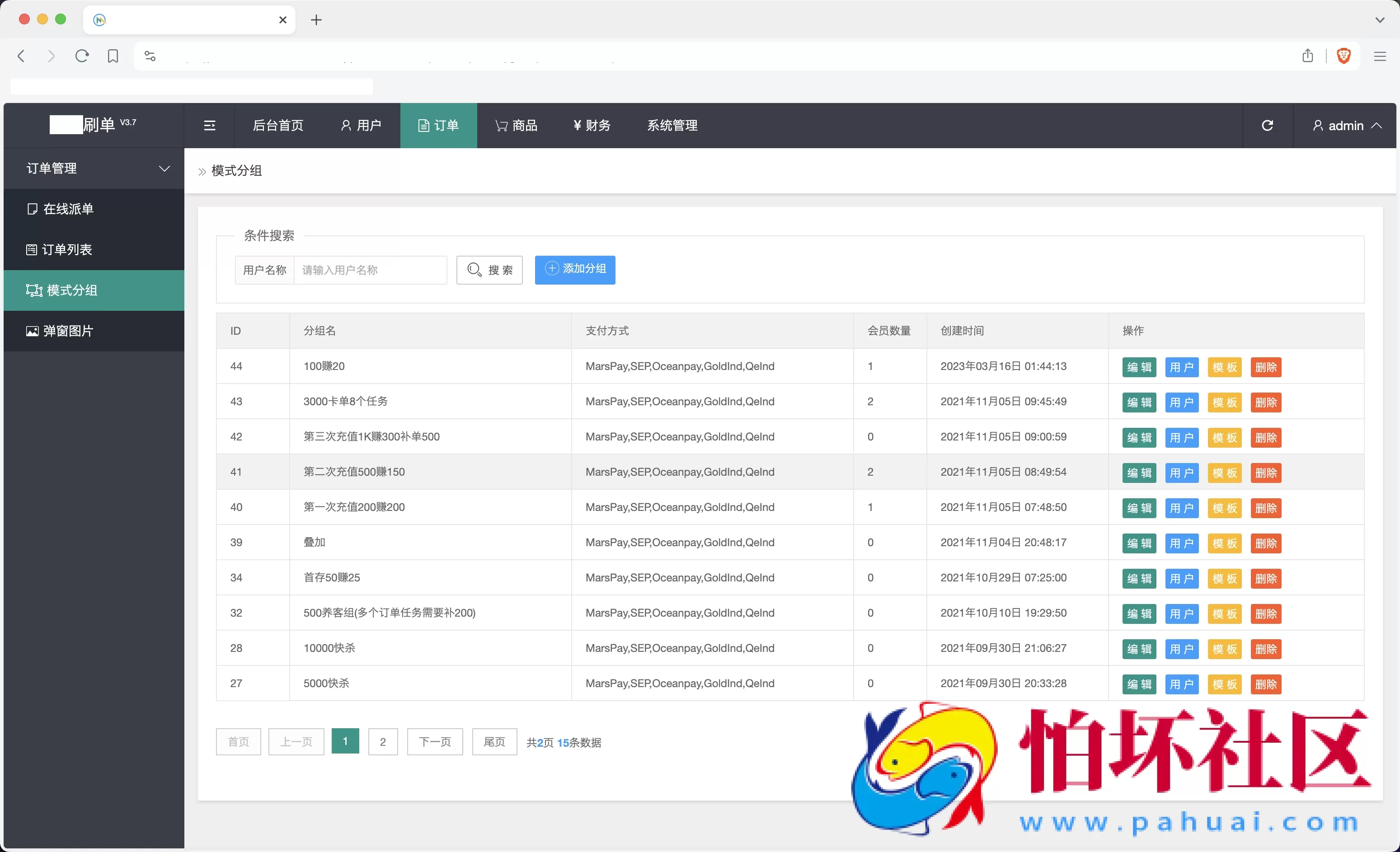Viewport: 1400px width, 852px height.
Task: Open the browser tab list dropdown arrow
Action: 1380,19
